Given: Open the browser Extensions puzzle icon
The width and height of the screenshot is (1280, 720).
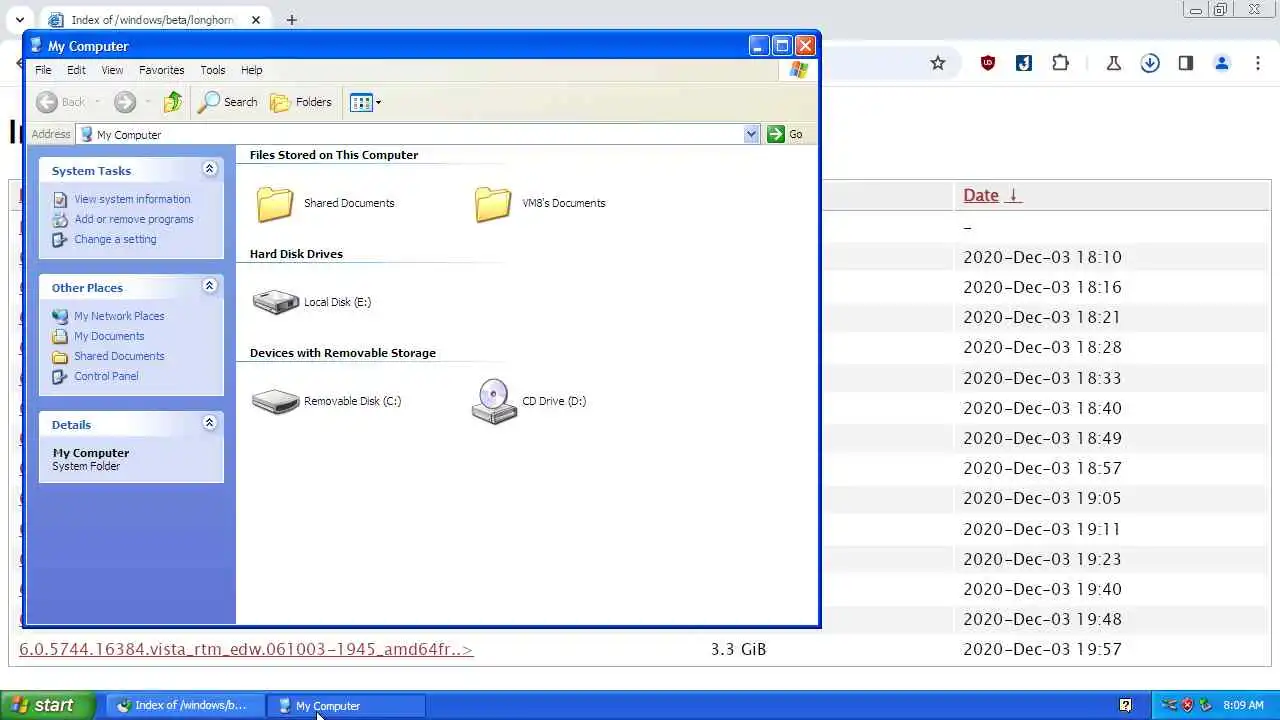Looking at the screenshot, I should [x=1060, y=63].
